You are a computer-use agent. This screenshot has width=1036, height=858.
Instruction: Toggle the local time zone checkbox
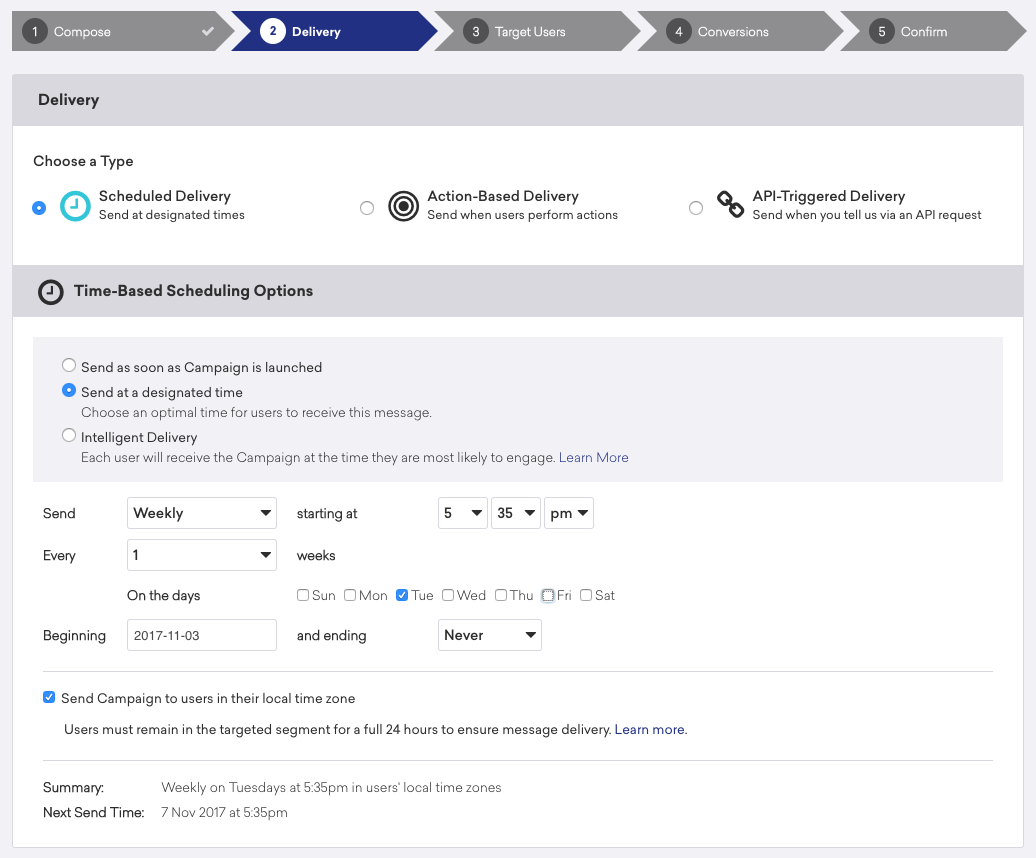(49, 698)
